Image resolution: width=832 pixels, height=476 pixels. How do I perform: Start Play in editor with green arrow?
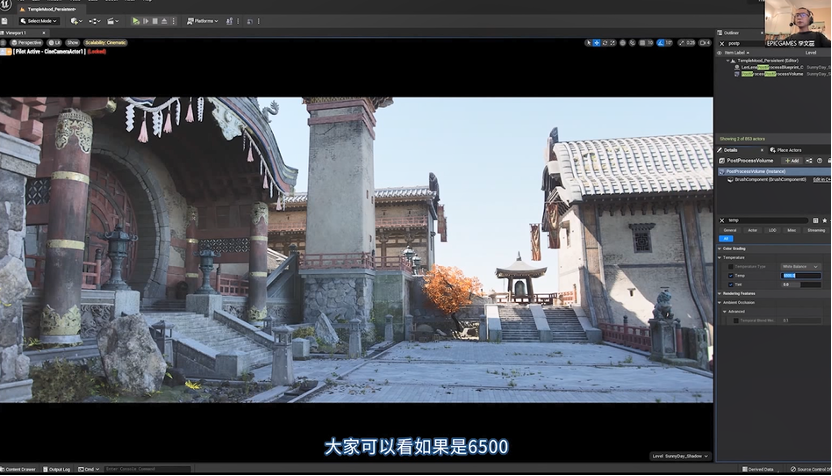pyautogui.click(x=136, y=21)
